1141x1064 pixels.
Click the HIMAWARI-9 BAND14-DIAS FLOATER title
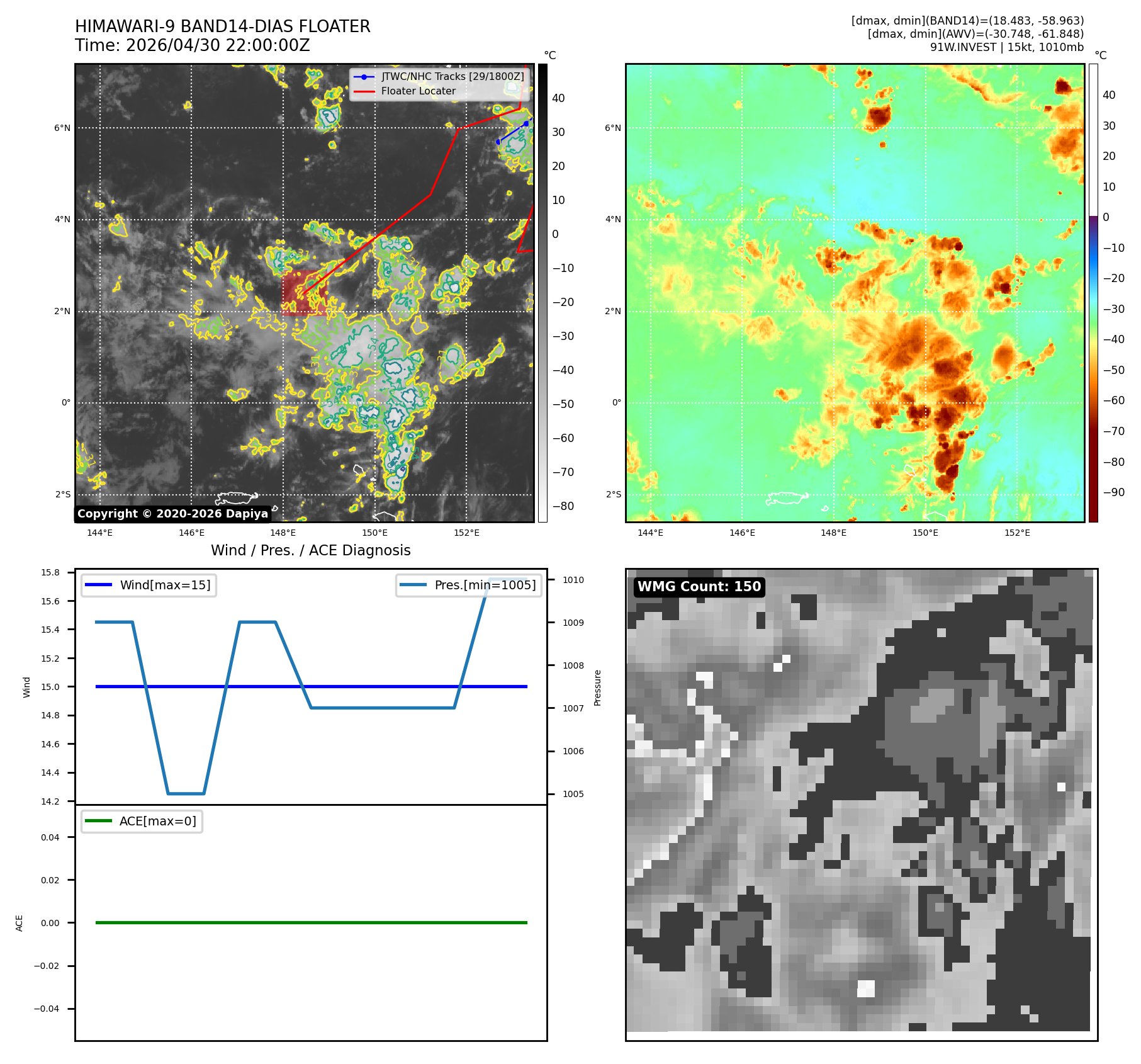(x=223, y=26)
